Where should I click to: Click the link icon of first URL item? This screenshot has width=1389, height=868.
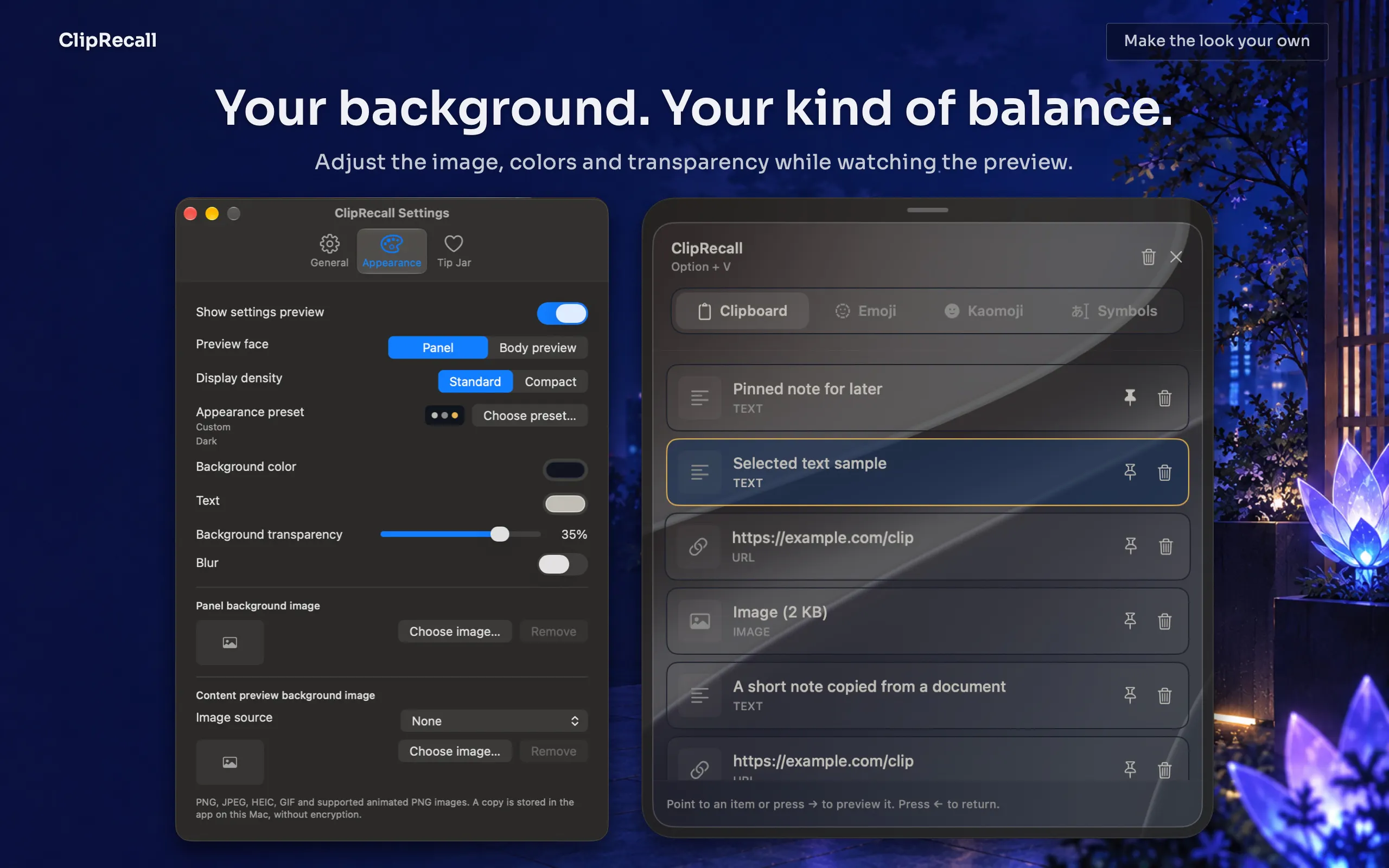click(698, 546)
